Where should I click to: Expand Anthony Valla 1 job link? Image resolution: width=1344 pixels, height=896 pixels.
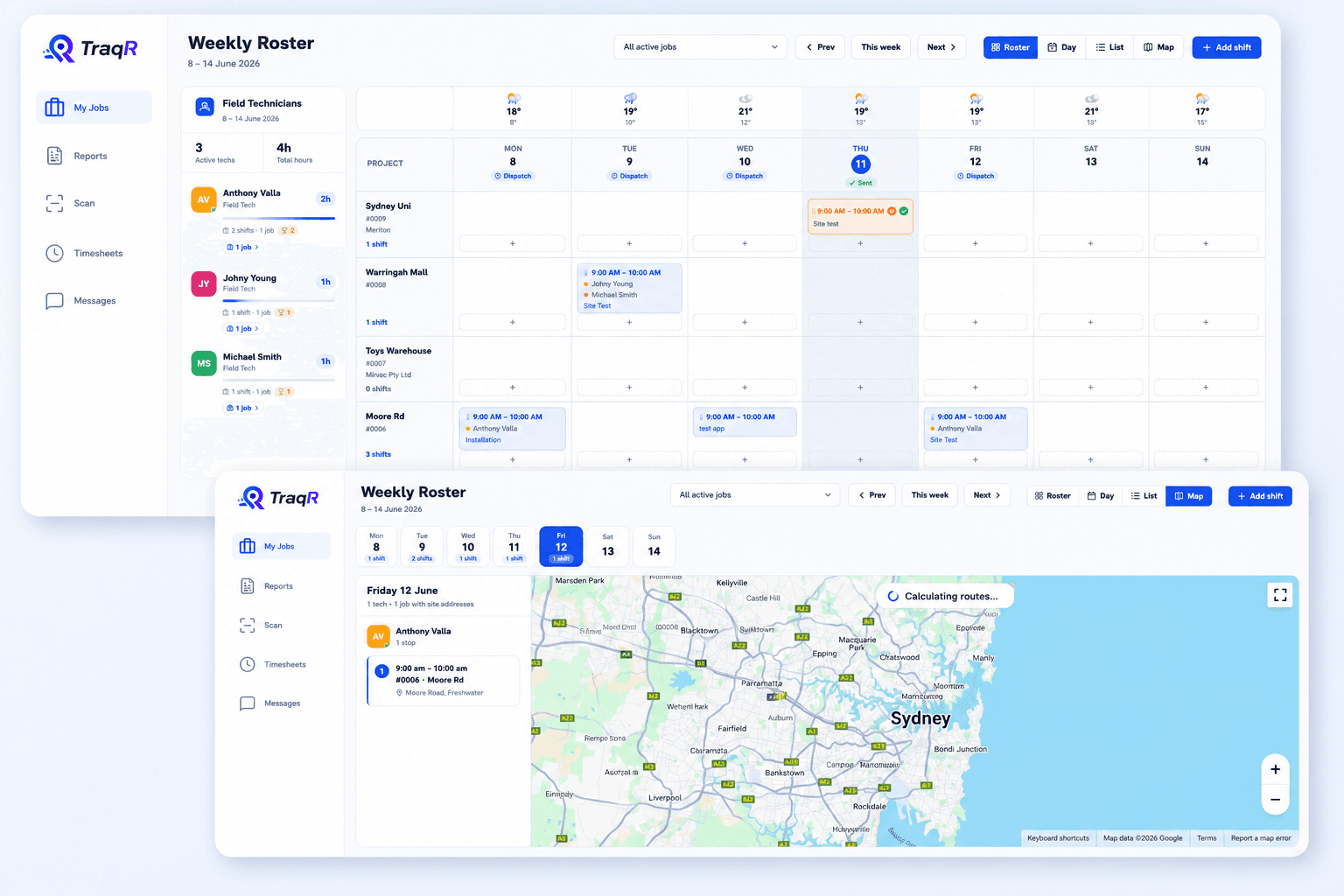[x=243, y=248]
